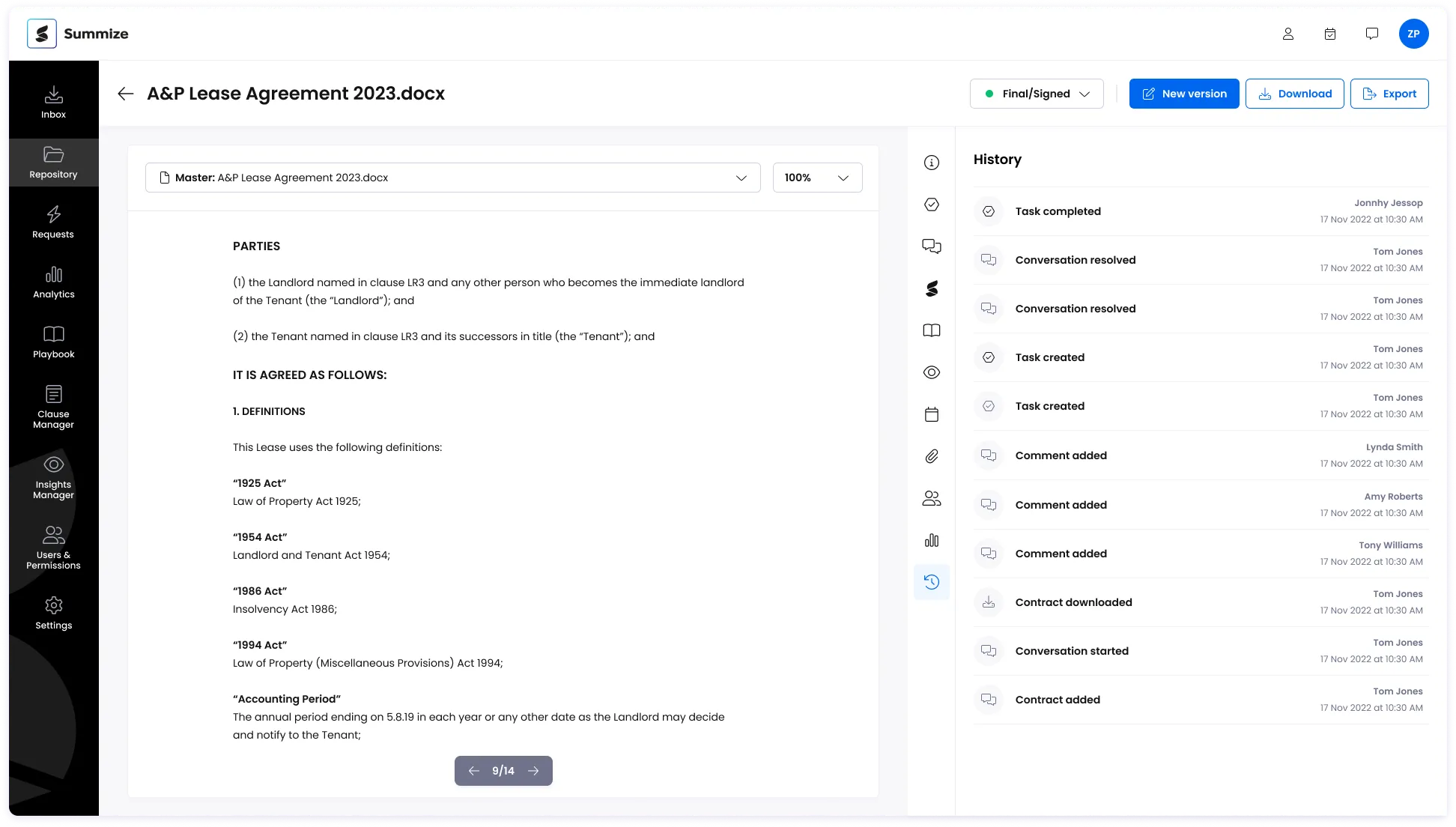
Task: Export the lease agreement via Export button
Action: pyautogui.click(x=1389, y=93)
